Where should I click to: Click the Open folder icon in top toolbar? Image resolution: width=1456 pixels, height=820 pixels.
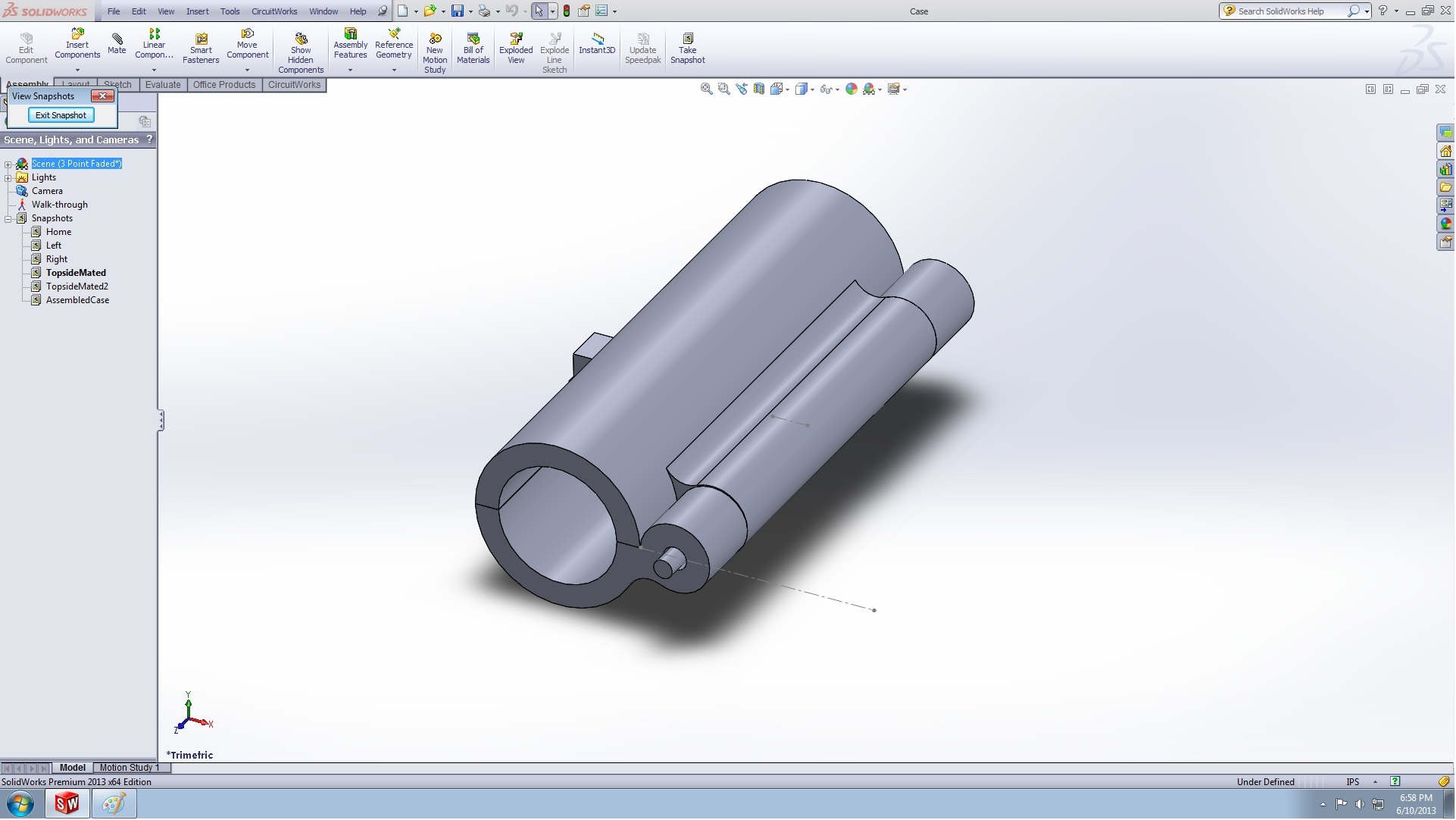tap(430, 11)
